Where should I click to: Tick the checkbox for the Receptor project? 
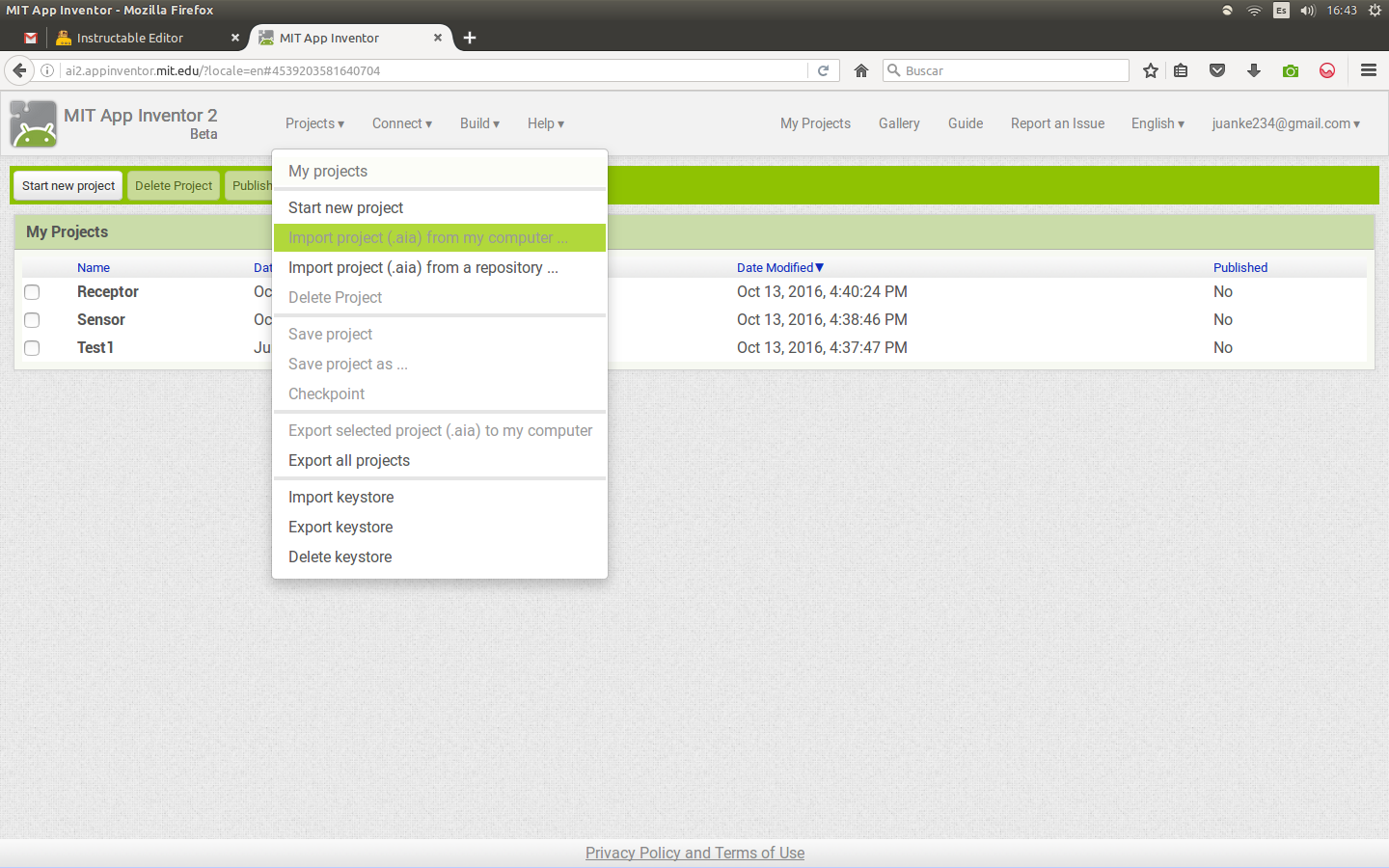[x=32, y=292]
